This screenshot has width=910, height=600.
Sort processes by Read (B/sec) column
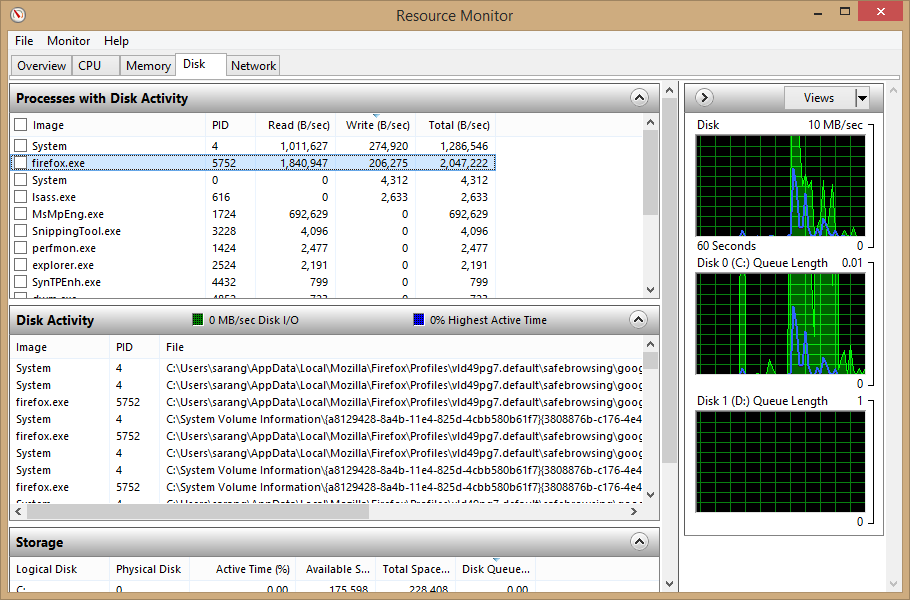point(295,125)
